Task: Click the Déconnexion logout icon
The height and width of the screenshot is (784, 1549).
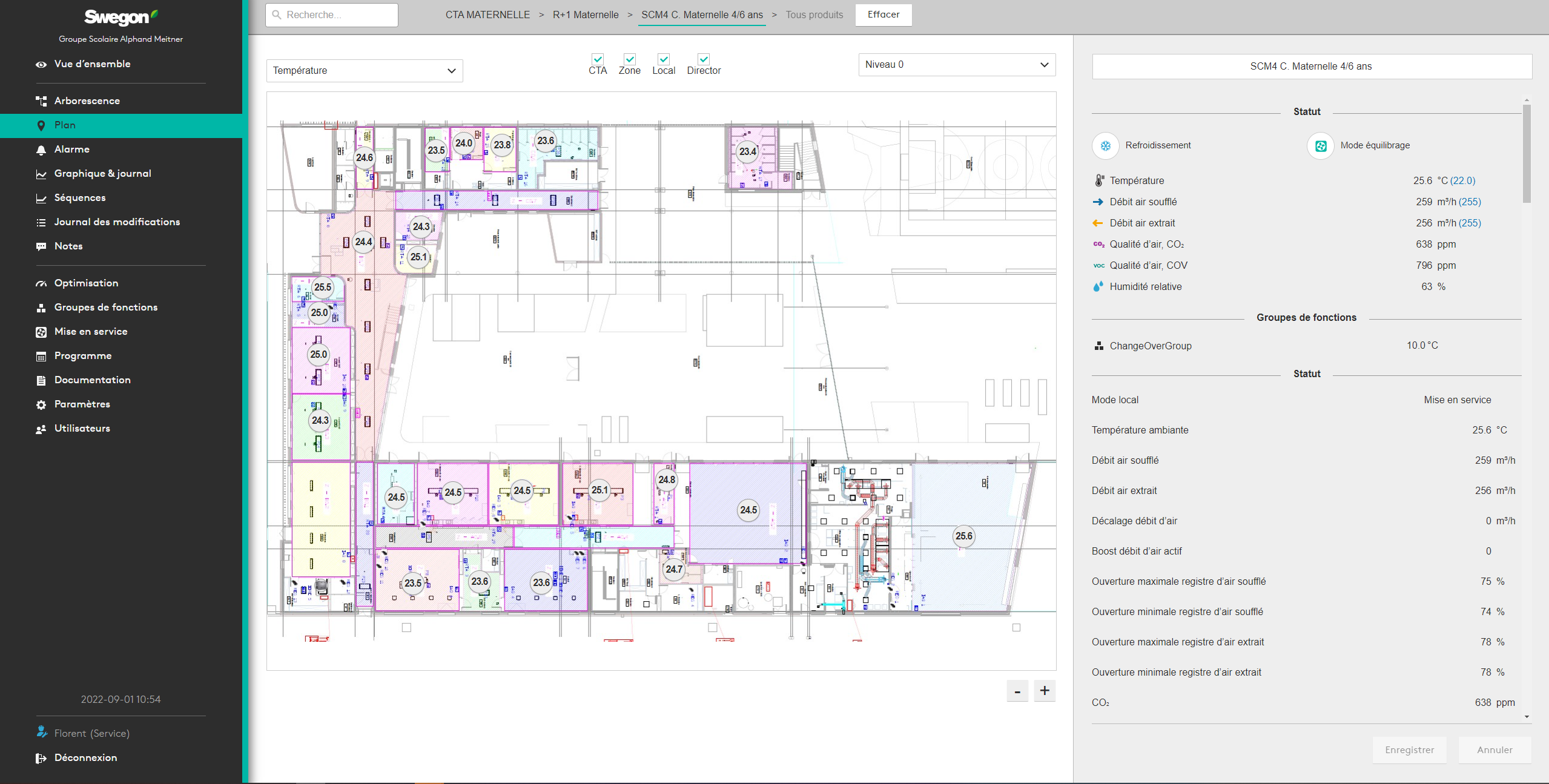Action: (x=41, y=758)
